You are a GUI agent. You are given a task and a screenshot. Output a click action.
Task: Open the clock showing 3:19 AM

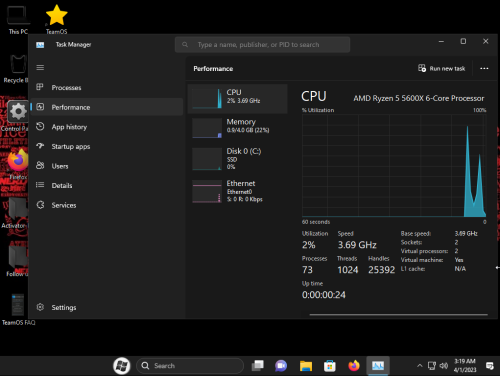click(x=465, y=366)
